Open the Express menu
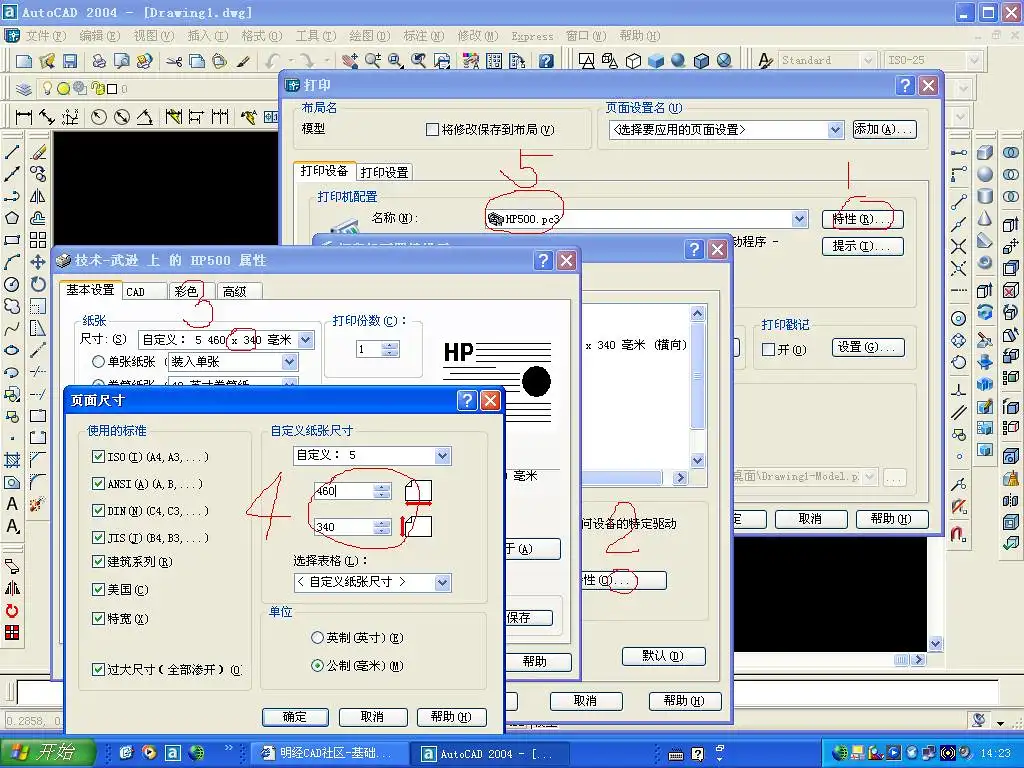 [532, 36]
